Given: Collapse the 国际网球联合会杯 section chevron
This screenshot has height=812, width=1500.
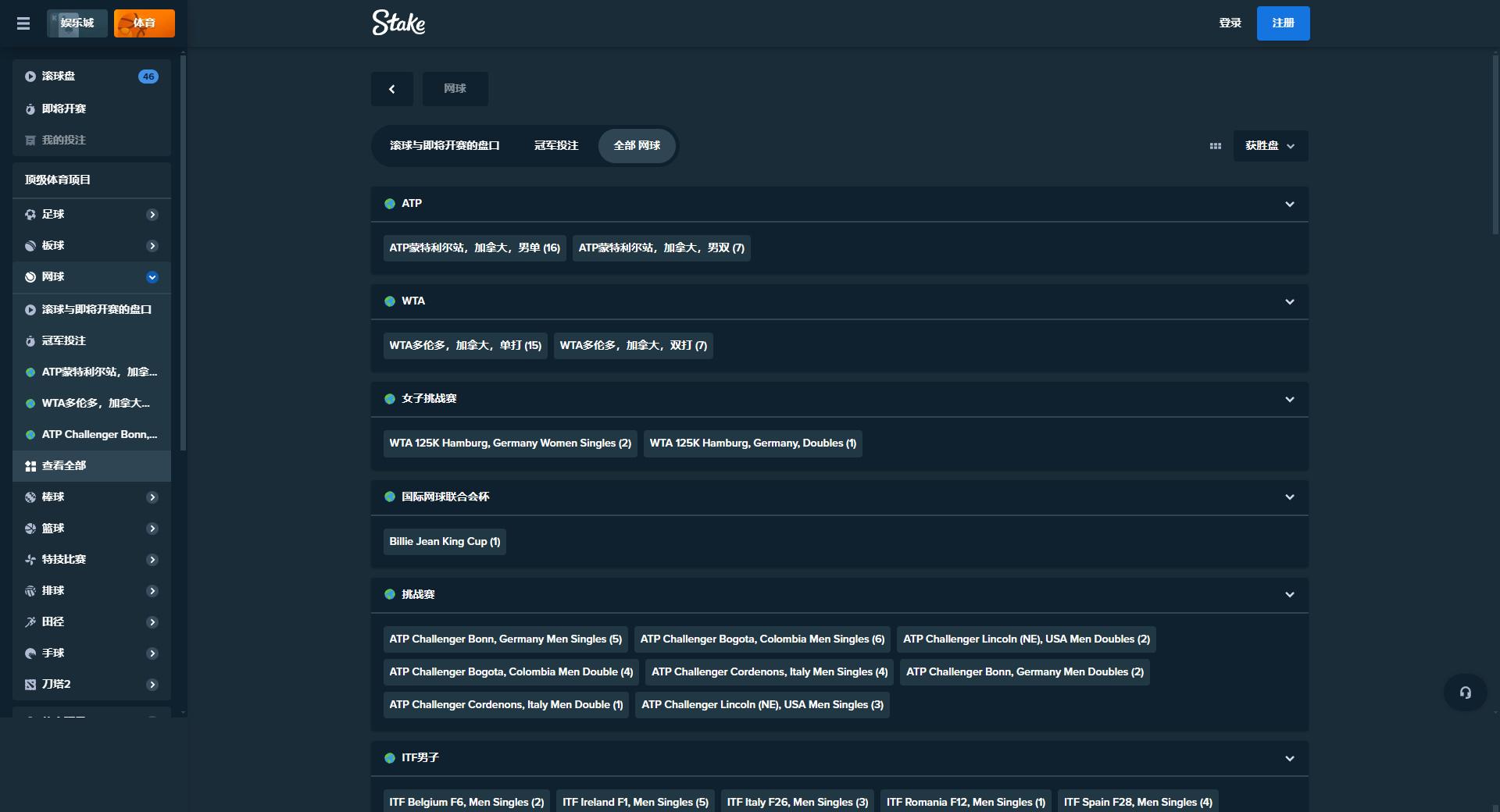Looking at the screenshot, I should click(x=1290, y=497).
